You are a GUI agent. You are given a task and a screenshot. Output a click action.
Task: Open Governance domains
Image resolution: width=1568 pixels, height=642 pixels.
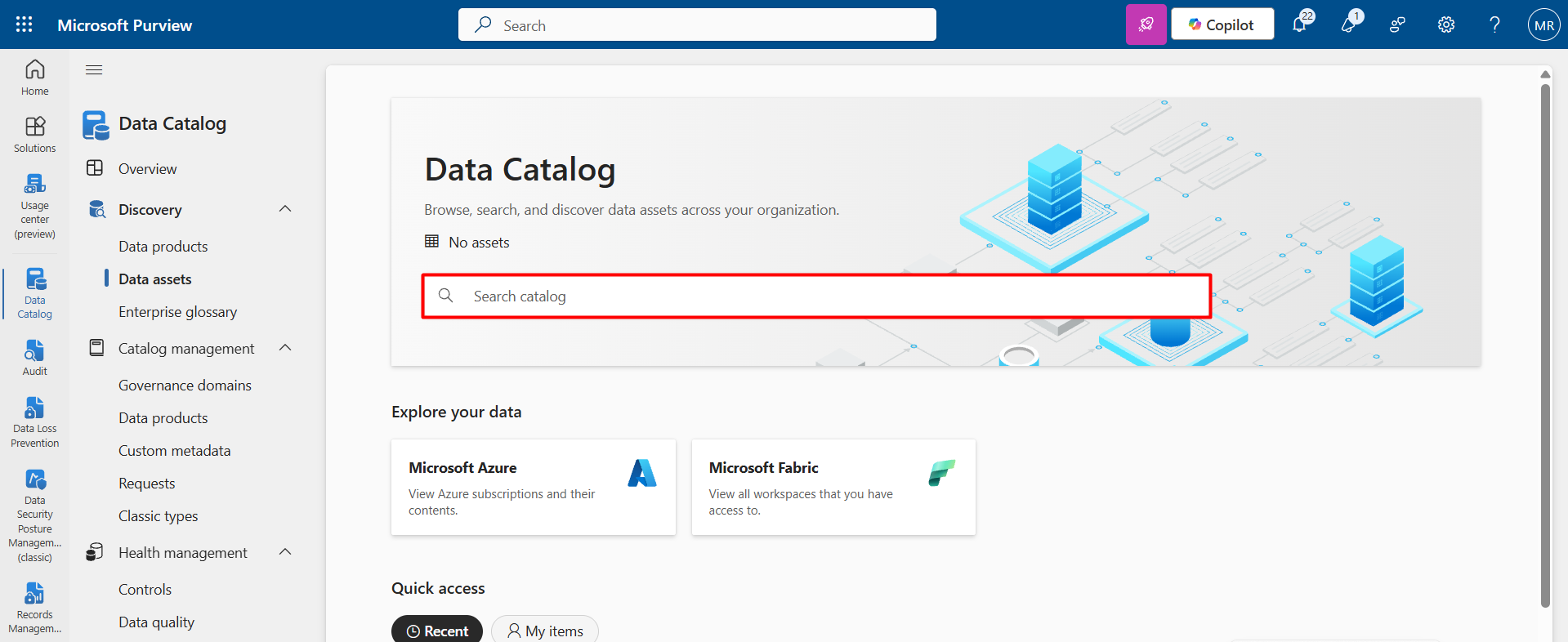tap(185, 386)
